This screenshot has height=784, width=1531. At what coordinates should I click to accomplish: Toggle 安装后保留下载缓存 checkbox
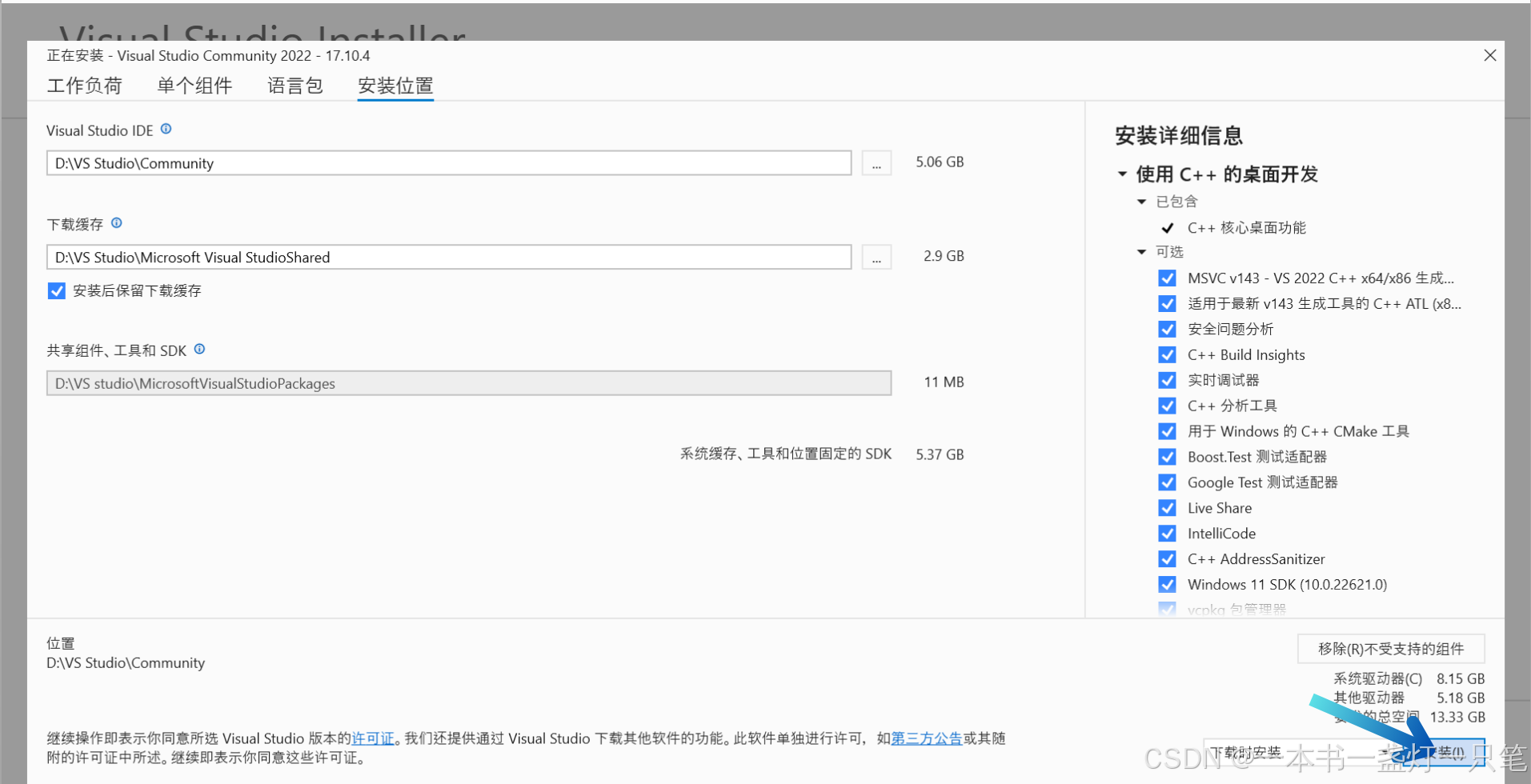coord(56,290)
